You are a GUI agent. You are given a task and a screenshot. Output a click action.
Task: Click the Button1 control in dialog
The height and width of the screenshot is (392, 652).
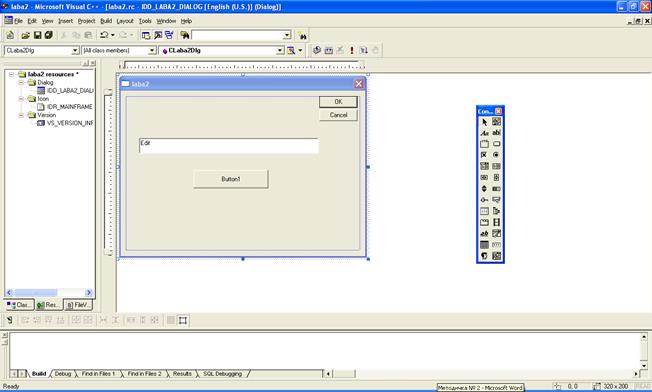pos(231,179)
